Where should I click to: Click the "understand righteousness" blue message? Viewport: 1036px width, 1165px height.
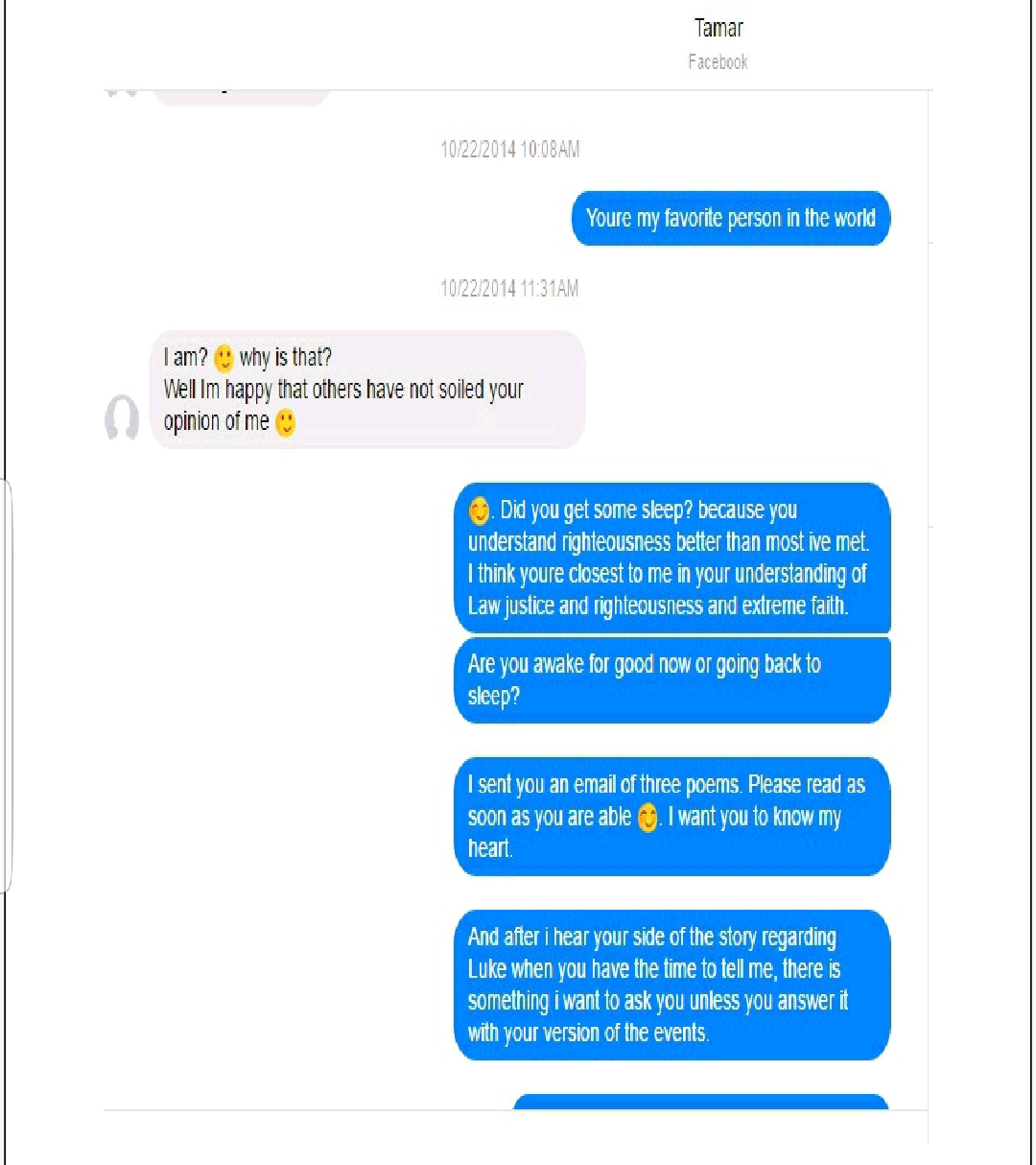(x=672, y=558)
